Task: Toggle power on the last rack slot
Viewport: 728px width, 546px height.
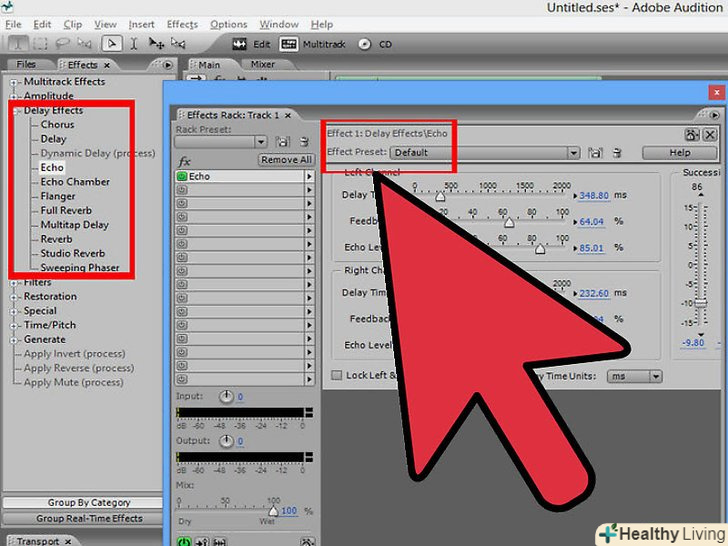Action: [182, 379]
